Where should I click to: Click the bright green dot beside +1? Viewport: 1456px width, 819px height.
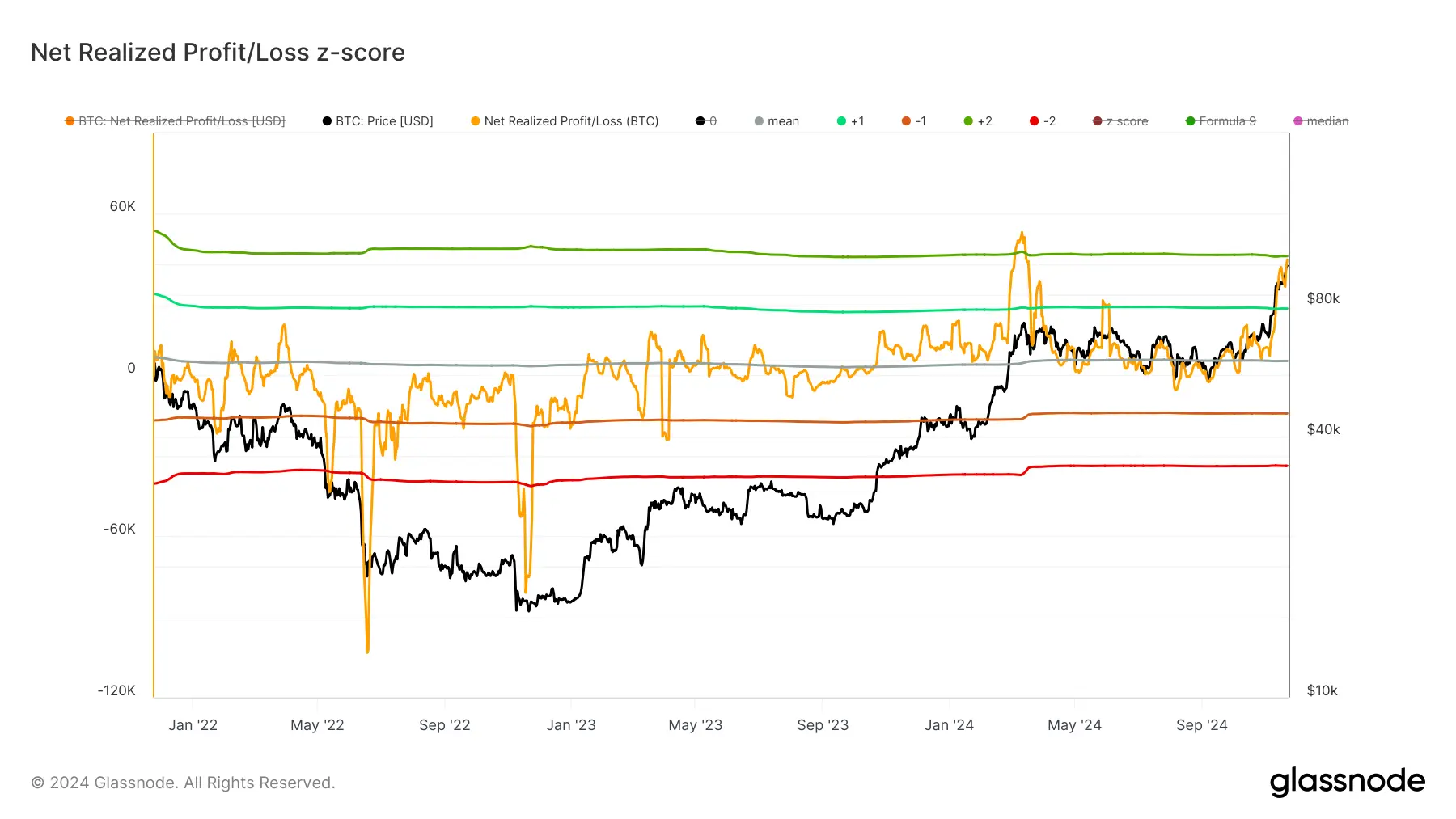[841, 121]
